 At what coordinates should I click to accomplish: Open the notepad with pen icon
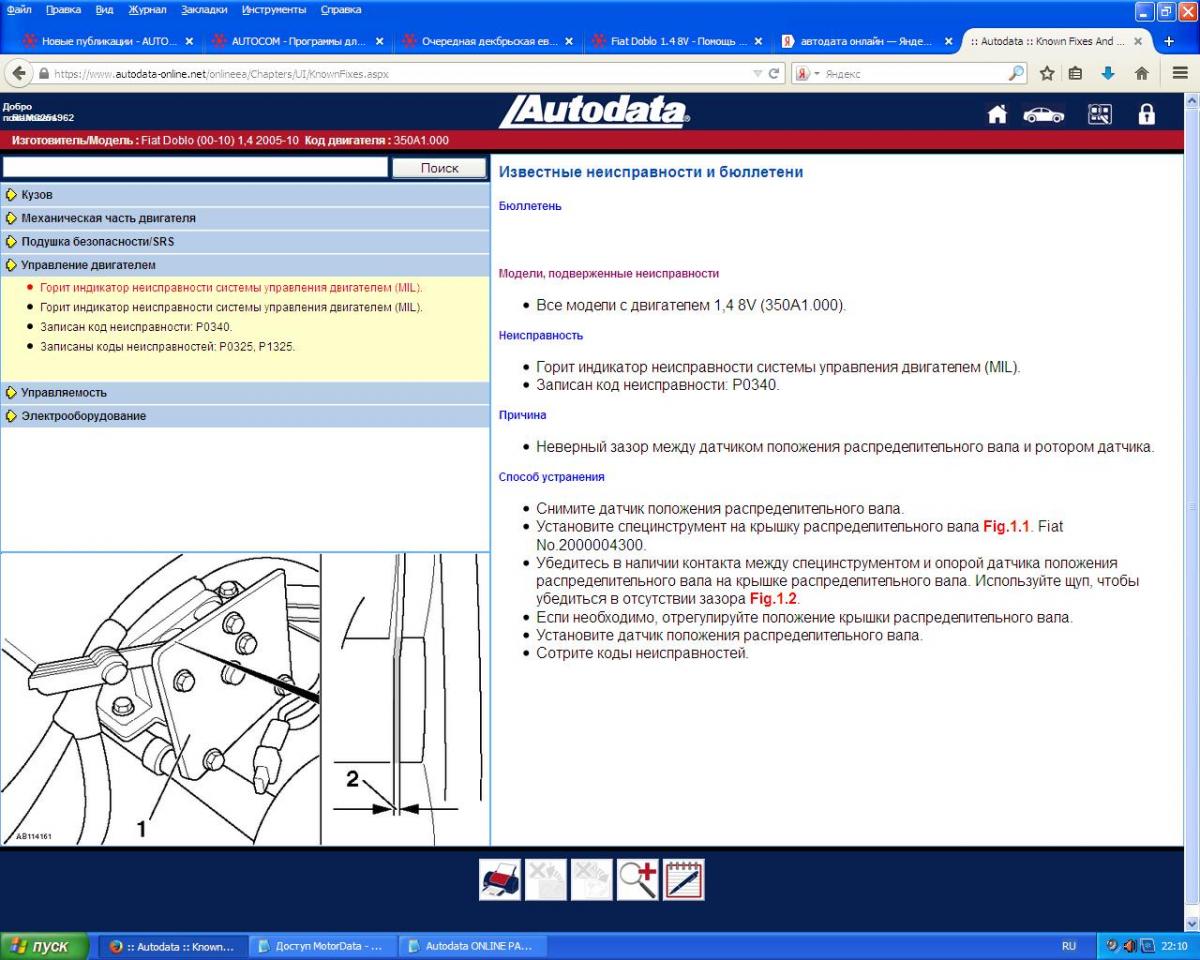pyautogui.click(x=684, y=880)
